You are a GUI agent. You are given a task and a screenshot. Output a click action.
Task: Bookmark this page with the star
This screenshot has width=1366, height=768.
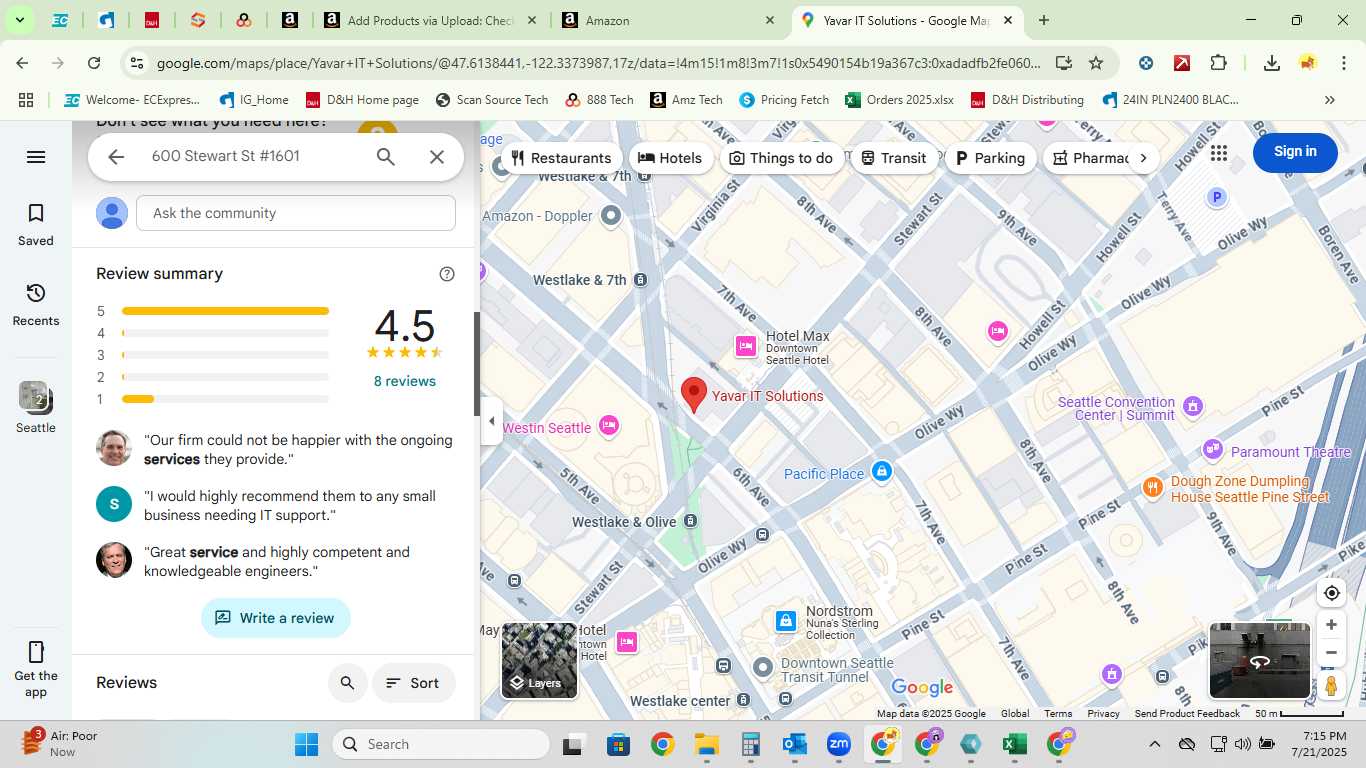[1096, 63]
